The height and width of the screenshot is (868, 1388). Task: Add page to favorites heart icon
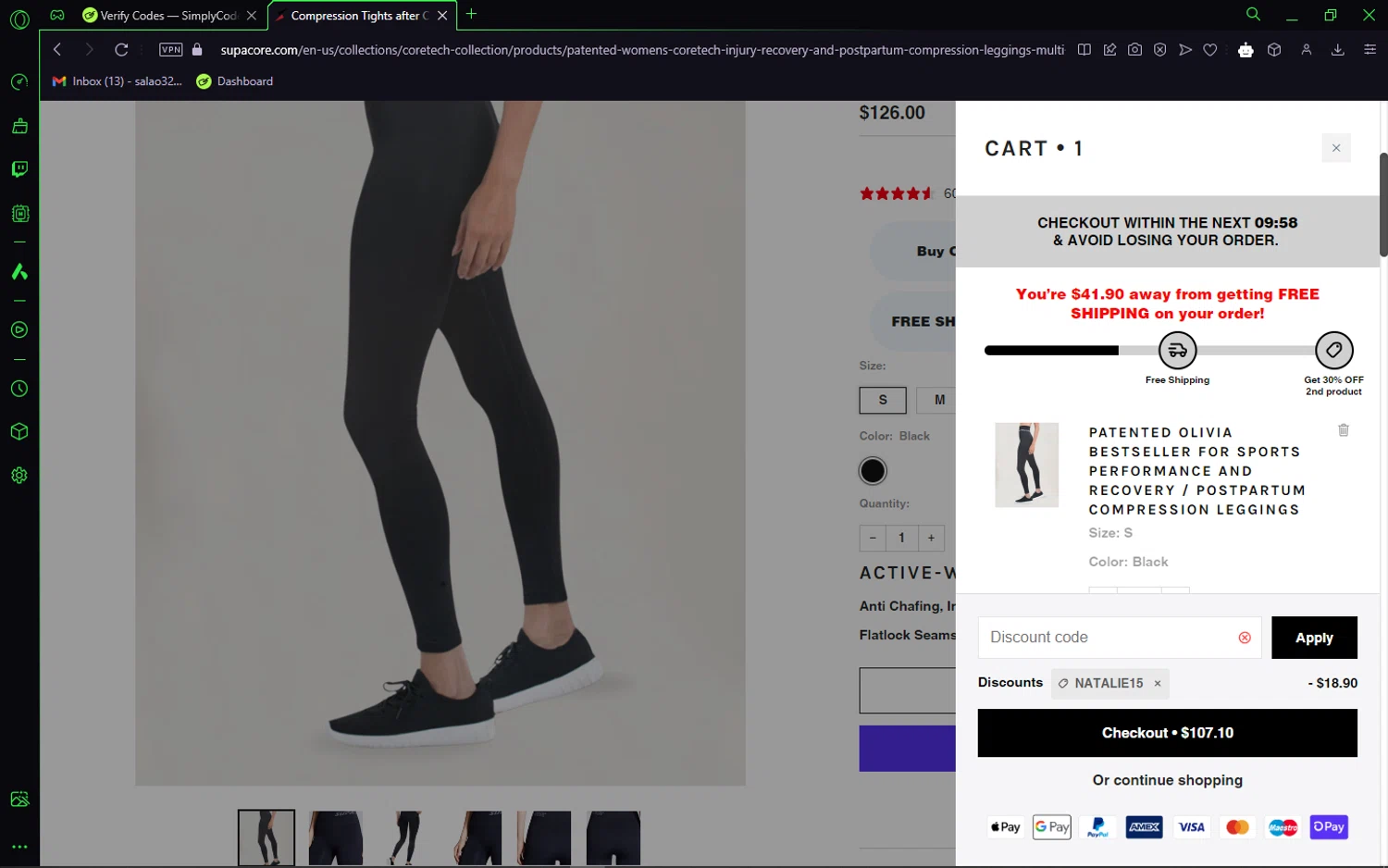tap(1210, 50)
